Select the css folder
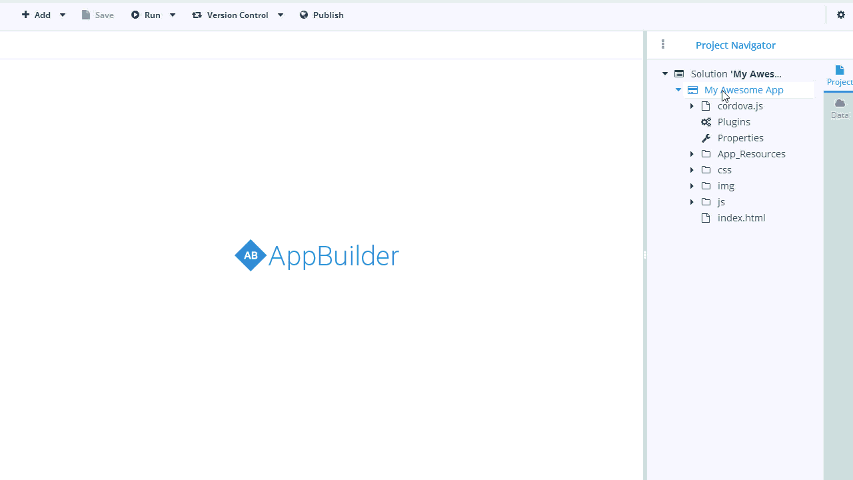853x480 pixels. coord(724,170)
